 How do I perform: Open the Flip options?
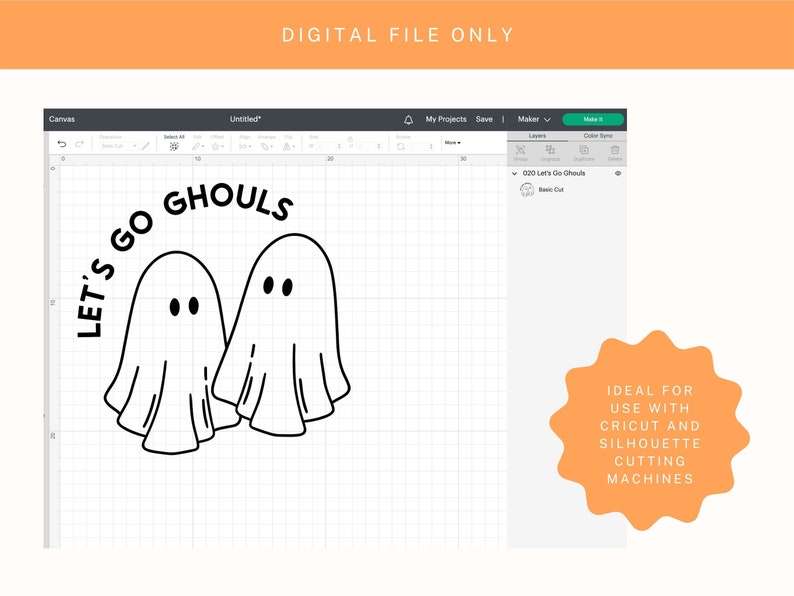click(x=287, y=146)
